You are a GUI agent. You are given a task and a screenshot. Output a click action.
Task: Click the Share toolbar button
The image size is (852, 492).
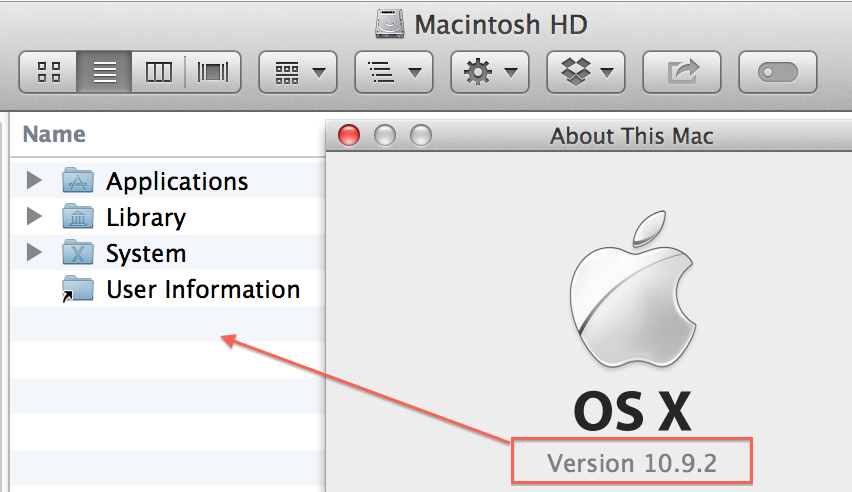[682, 72]
